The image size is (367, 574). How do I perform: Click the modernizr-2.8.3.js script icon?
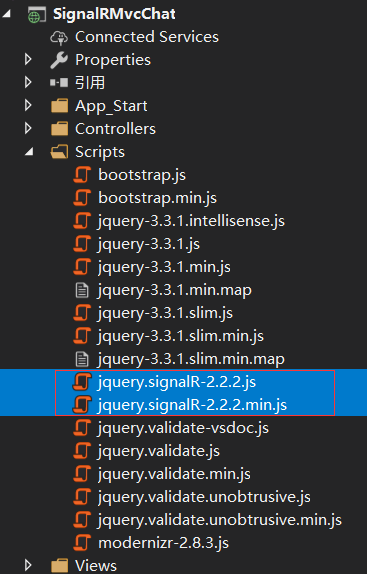[82, 543]
